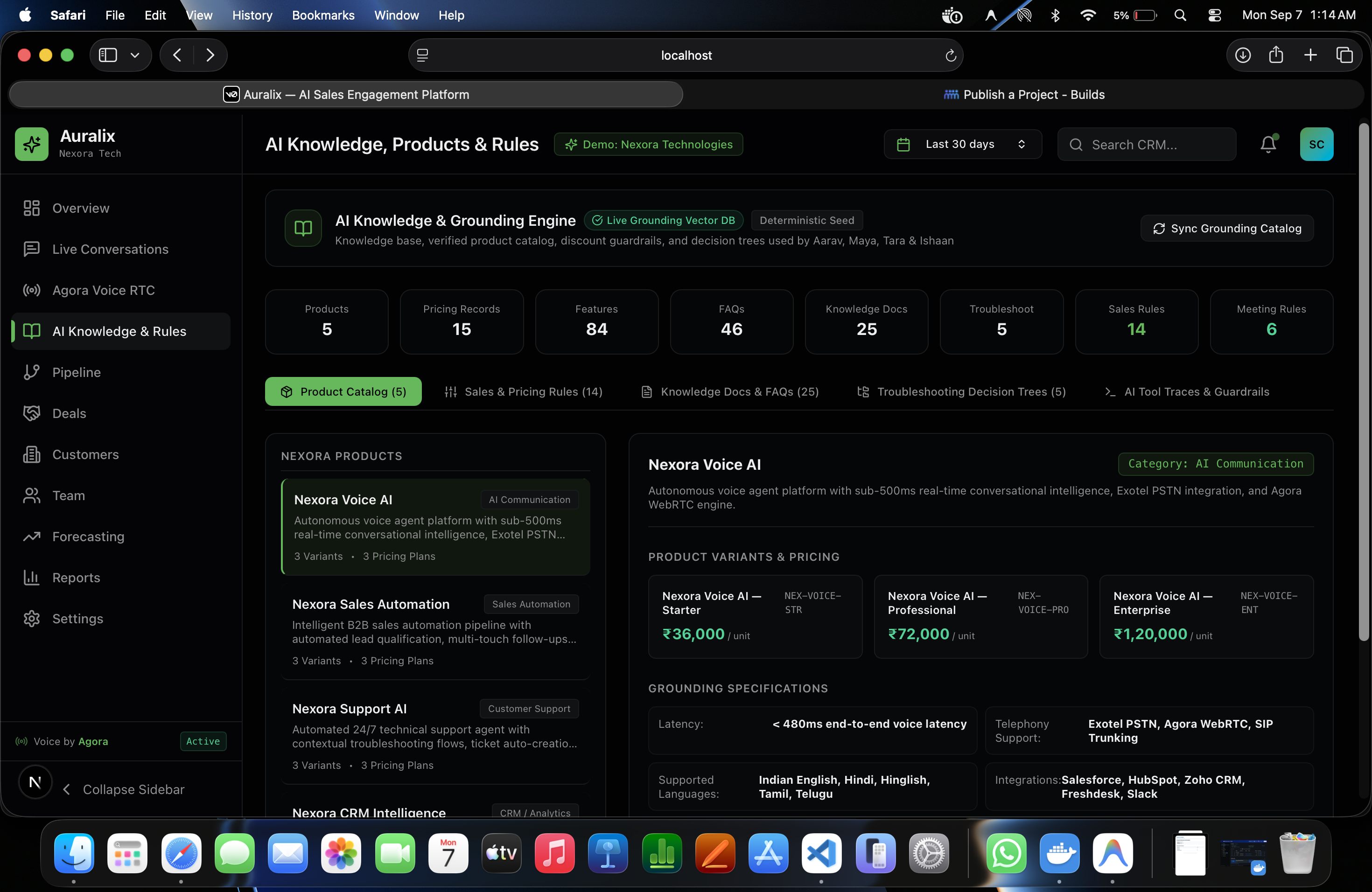
Task: Open the Settings section
Action: point(121,618)
